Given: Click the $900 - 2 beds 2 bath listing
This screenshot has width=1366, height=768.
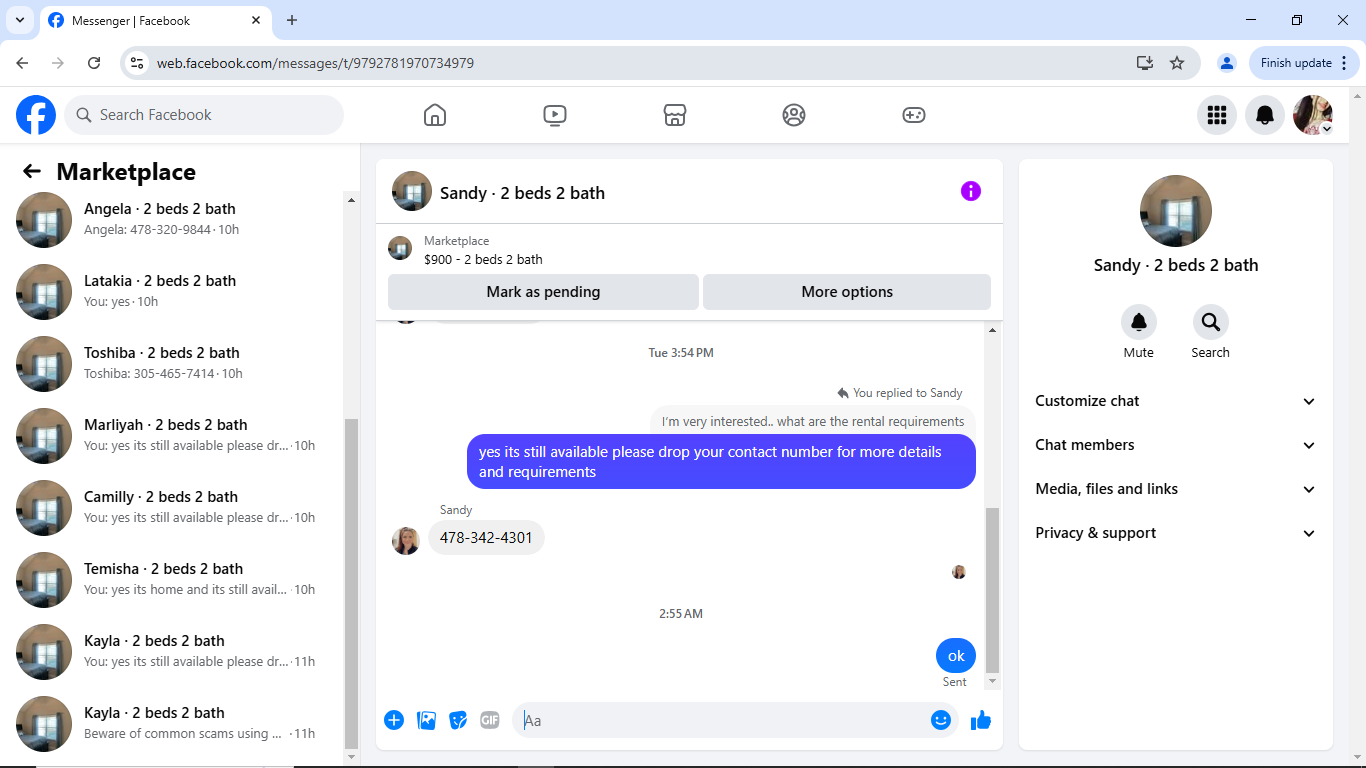Looking at the screenshot, I should [x=483, y=259].
